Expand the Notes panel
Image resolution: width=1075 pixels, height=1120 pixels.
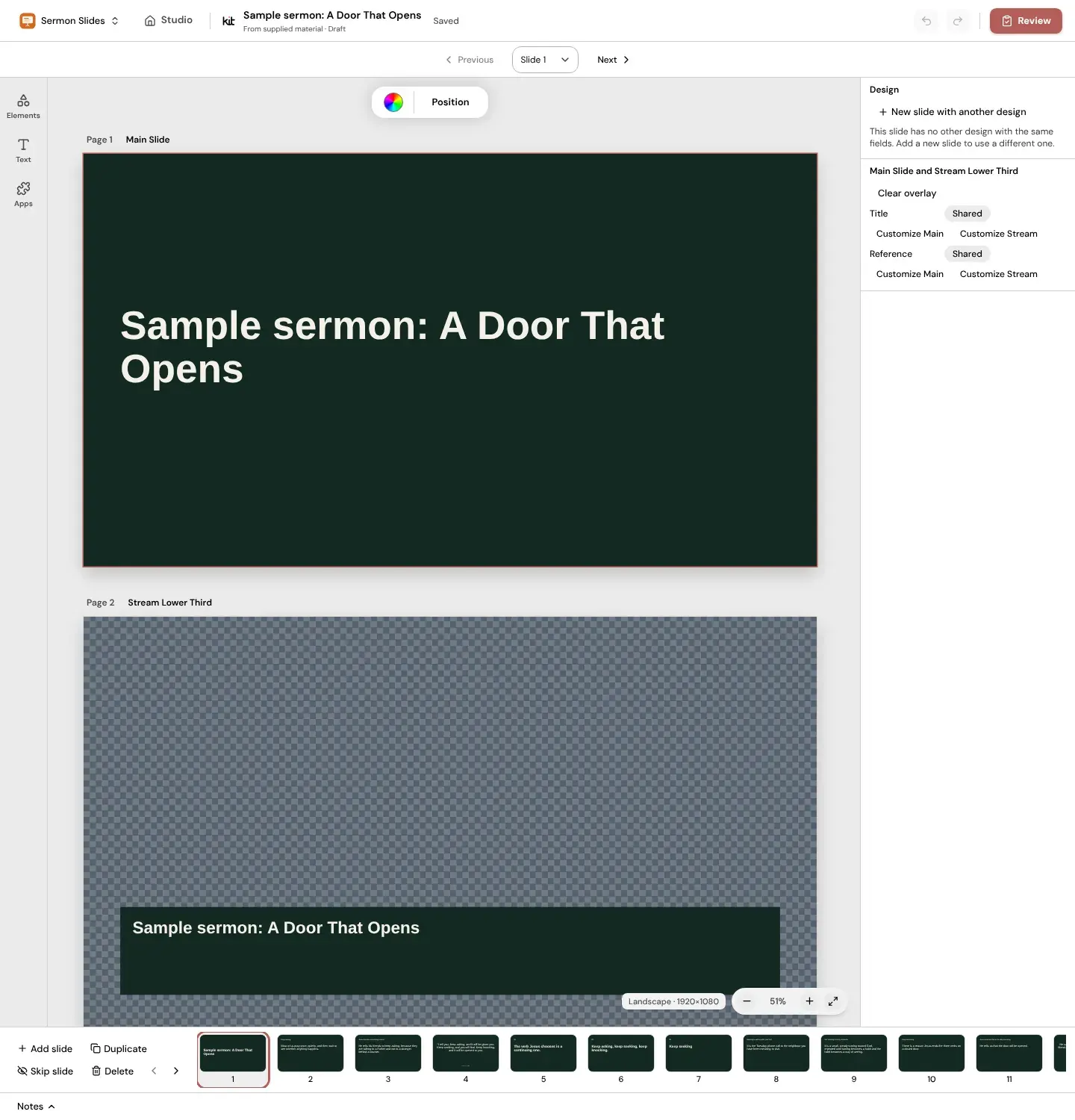point(36,1107)
